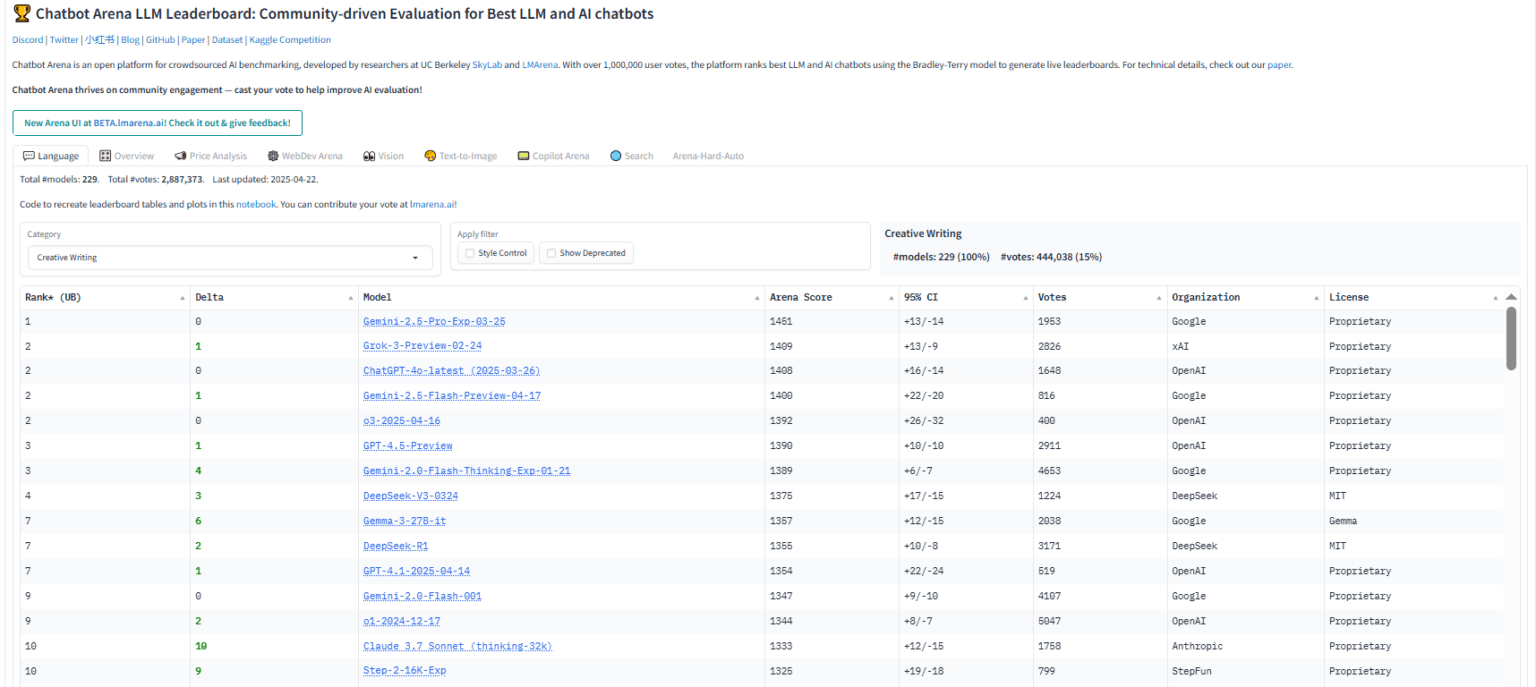1536x687 pixels.
Task: Sort by the Arena Score column arrow
Action: 891,298
